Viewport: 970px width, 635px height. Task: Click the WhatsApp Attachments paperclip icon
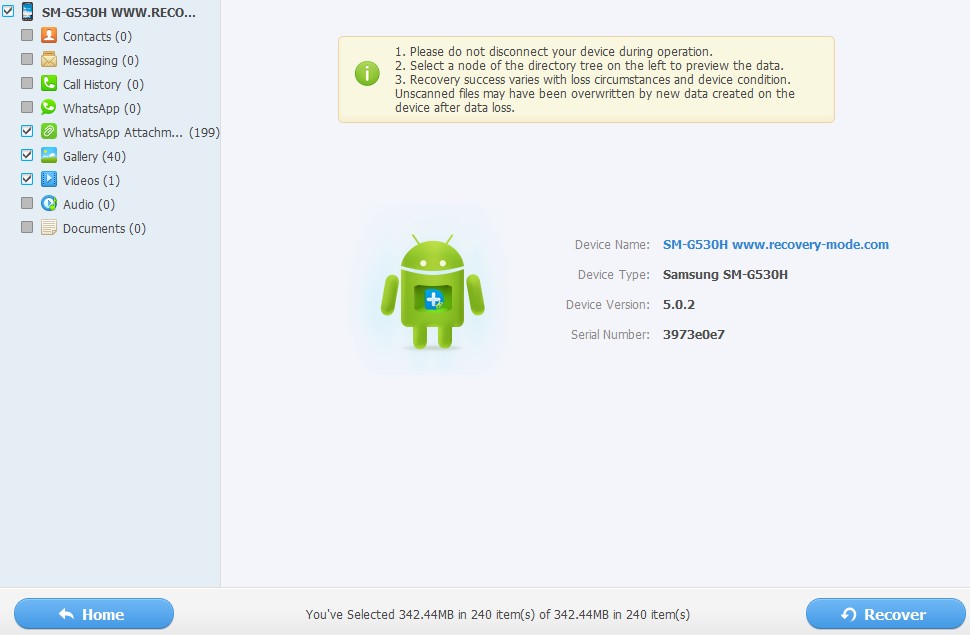[49, 131]
